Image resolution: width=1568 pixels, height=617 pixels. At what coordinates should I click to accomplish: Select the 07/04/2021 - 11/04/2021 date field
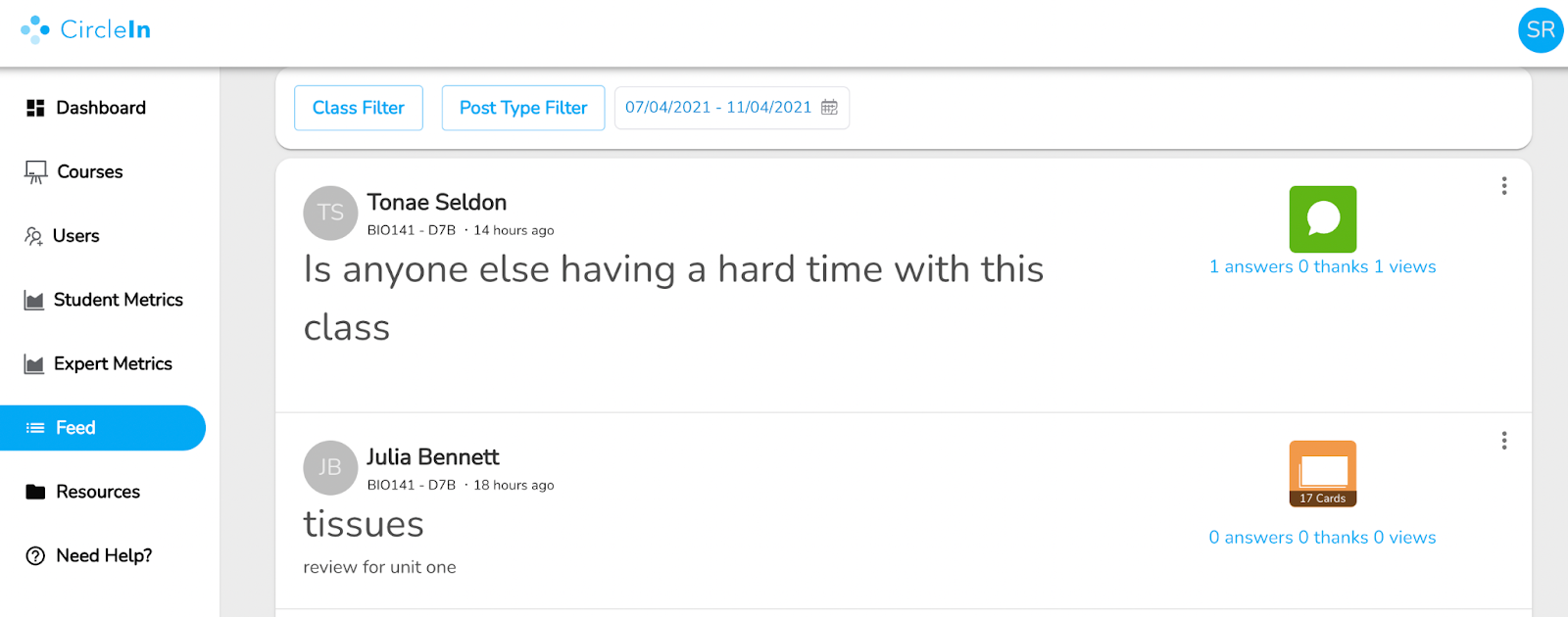tap(732, 108)
